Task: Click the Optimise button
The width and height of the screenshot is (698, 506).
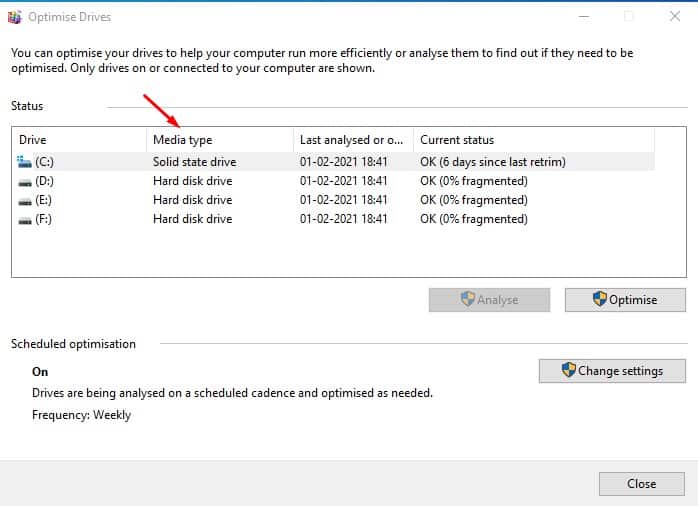Action: pos(625,300)
